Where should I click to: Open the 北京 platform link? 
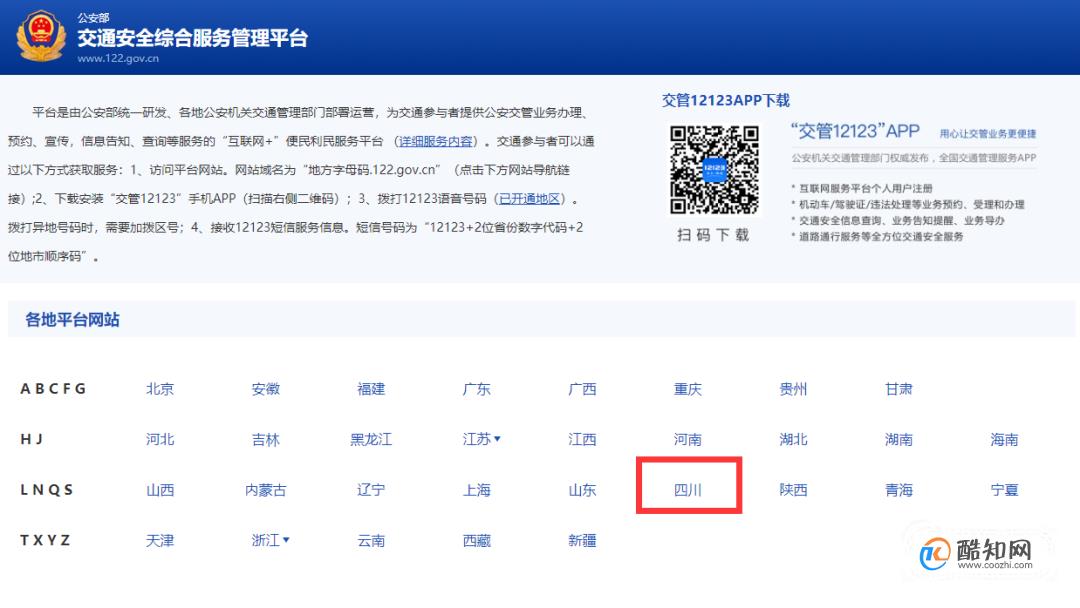click(160, 389)
